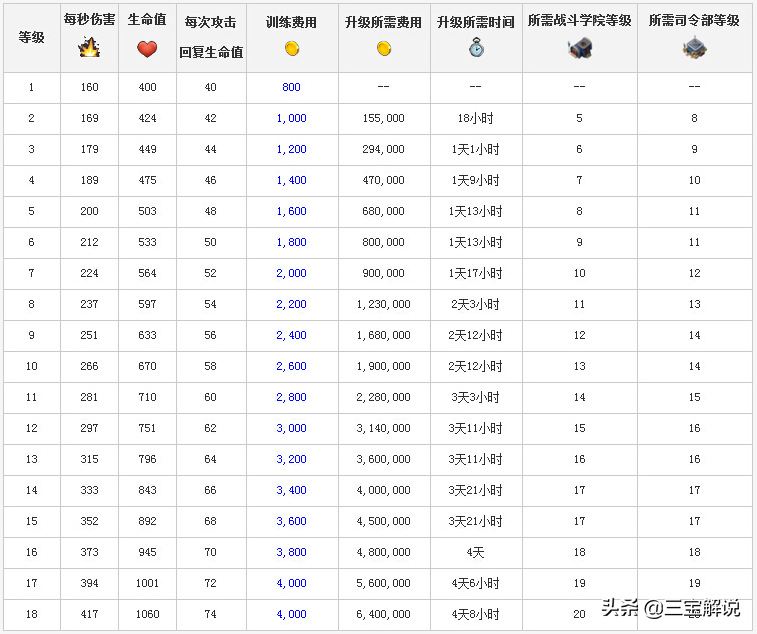Click the 升级所需时间 header text

pos(476,22)
